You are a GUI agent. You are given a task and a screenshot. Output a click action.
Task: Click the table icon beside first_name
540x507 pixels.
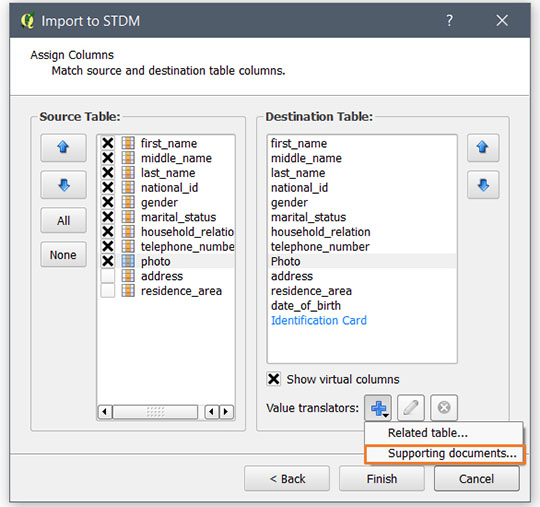tap(128, 143)
